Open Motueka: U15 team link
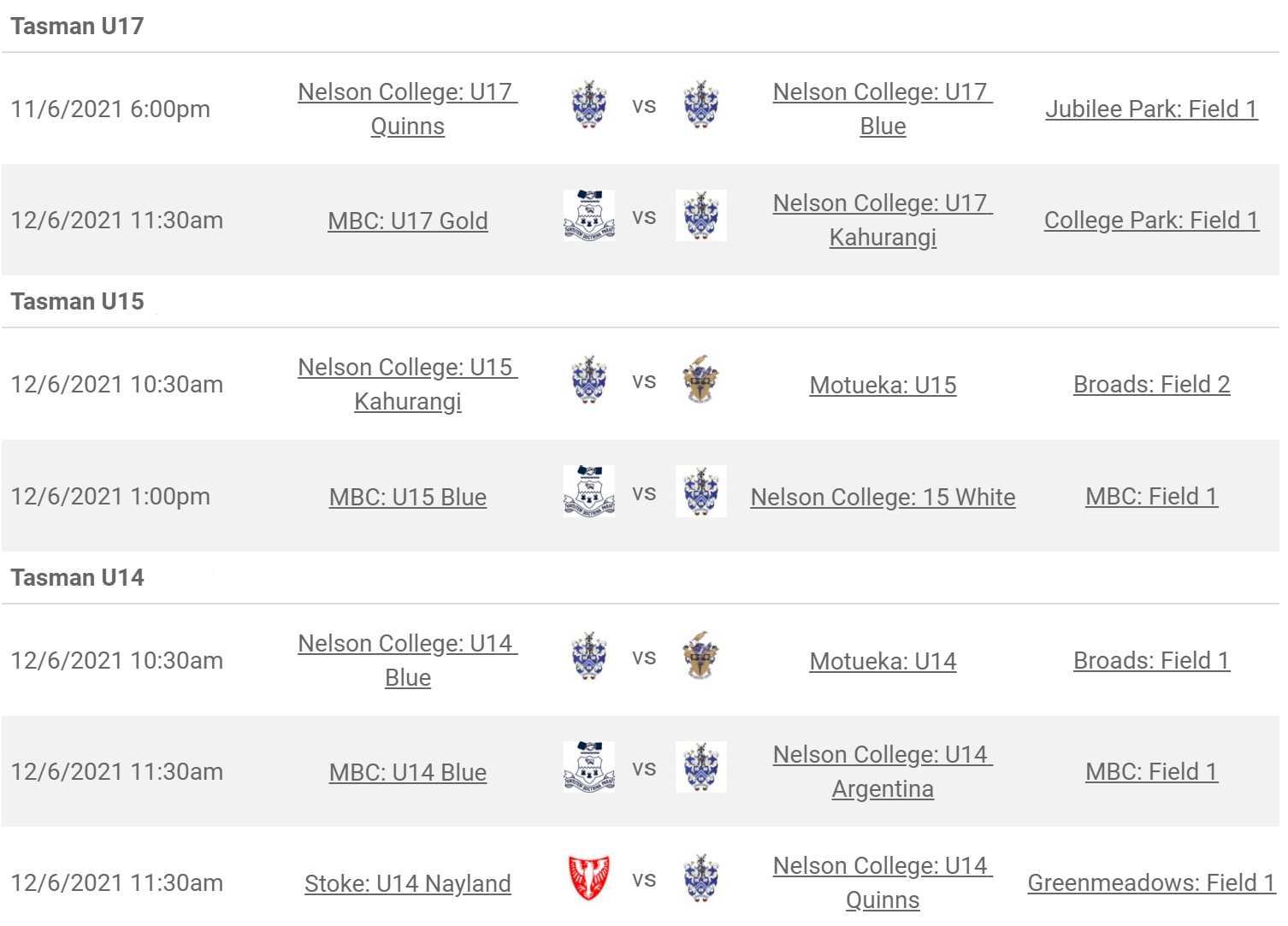1288x926 pixels. [x=883, y=385]
